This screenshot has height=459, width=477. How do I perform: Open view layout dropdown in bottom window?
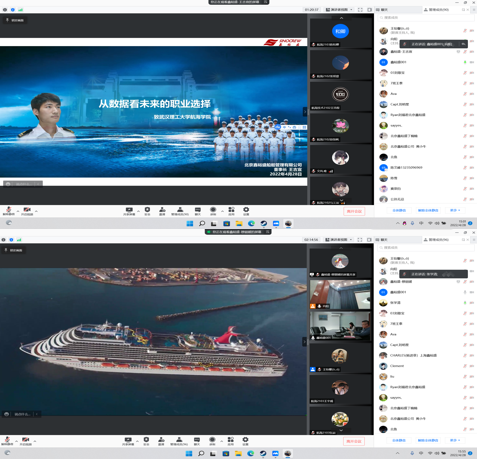pos(338,240)
